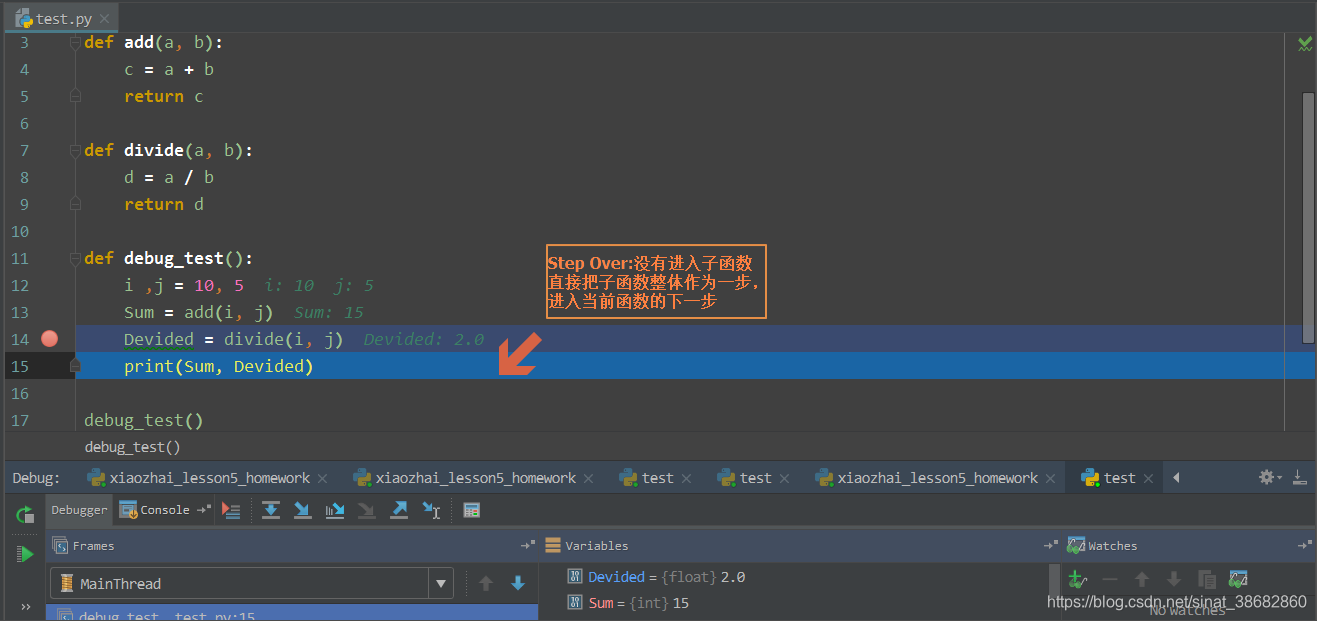Image resolution: width=1317 pixels, height=621 pixels.
Task: Click New Watch plus icon
Action: point(1076,579)
